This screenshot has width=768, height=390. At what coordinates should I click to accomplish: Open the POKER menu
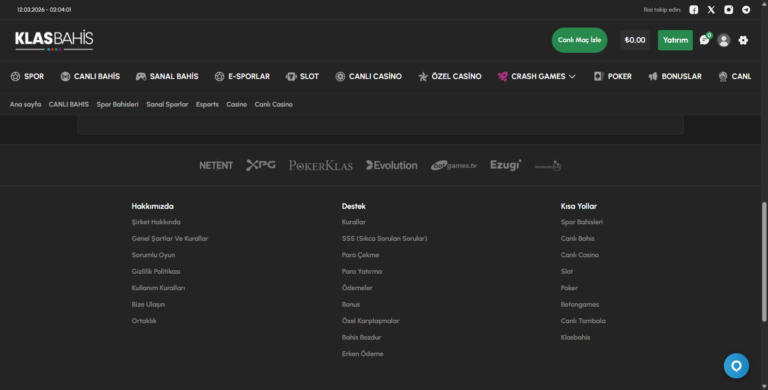coord(612,76)
